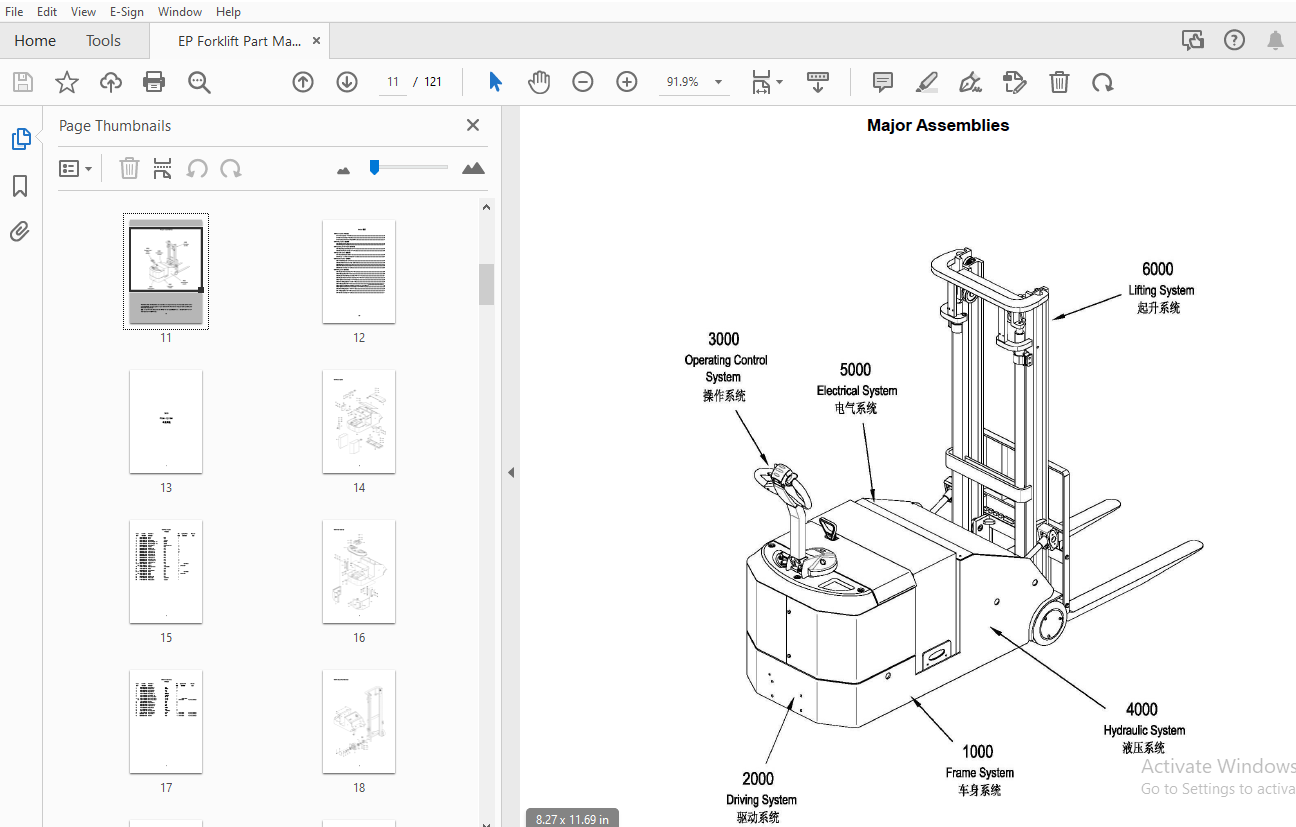Click the 5000 Electrical System label
Viewport: 1296px width, 827px height.
[857, 389]
